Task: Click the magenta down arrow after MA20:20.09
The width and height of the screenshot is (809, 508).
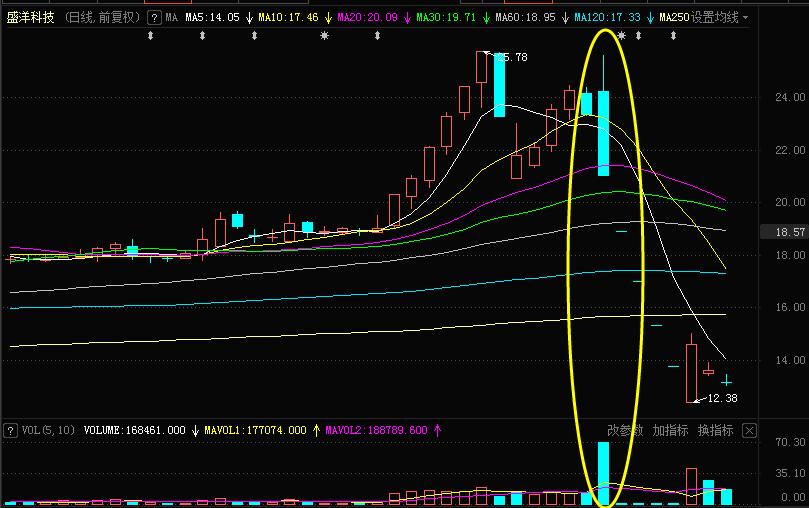Action: [407, 18]
